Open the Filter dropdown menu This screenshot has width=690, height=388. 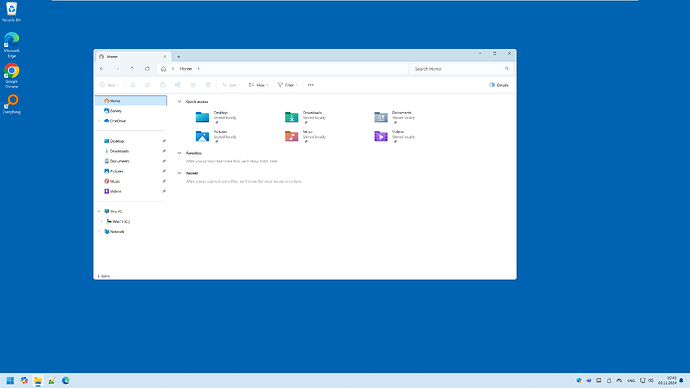(x=288, y=85)
